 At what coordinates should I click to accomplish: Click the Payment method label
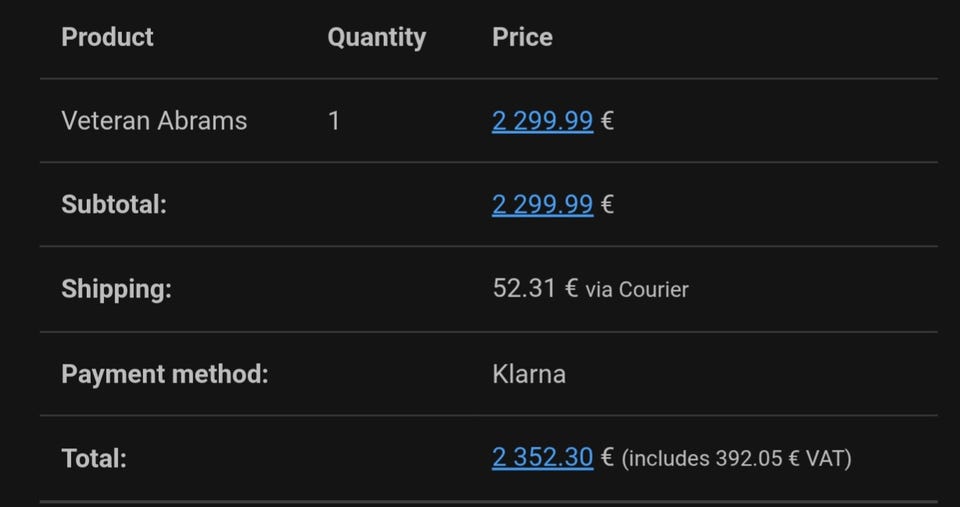[165, 374]
